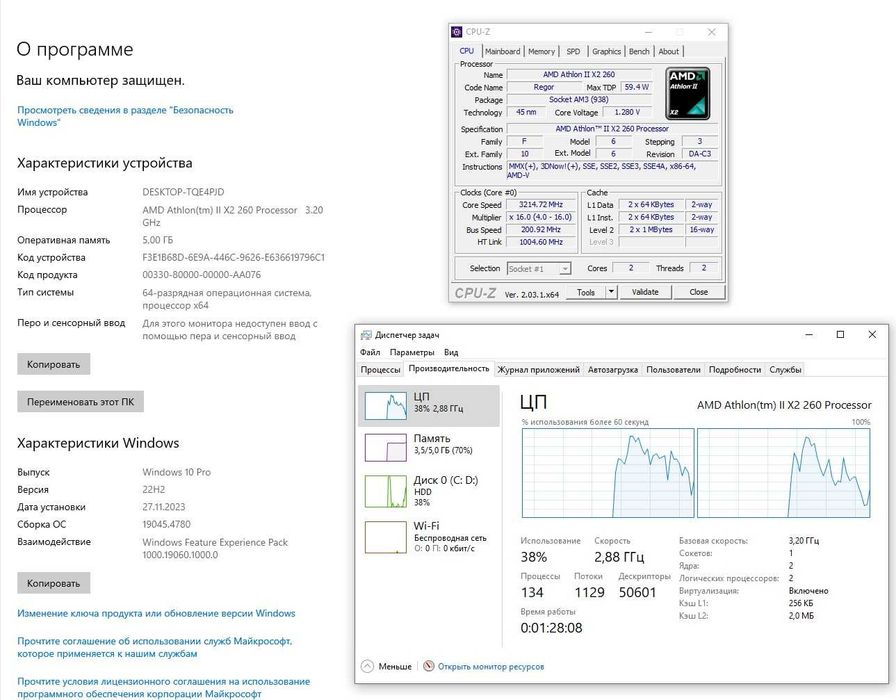The height and width of the screenshot is (700, 896).
Task: Switch to the Memory tab in CPU-Z
Action: 541,51
